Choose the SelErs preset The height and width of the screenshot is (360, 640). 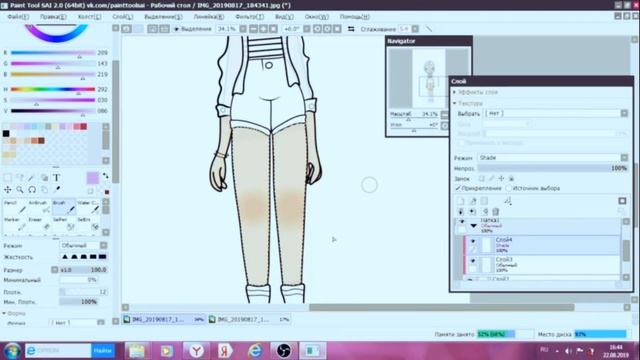click(x=88, y=224)
